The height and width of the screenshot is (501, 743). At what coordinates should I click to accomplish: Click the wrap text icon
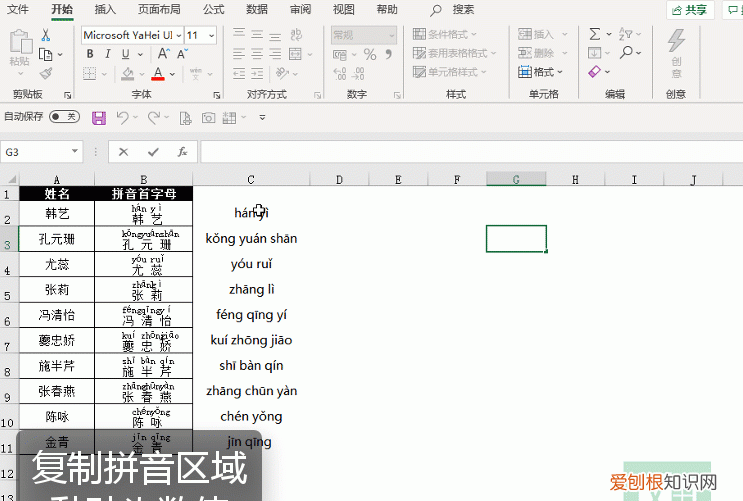[296, 35]
